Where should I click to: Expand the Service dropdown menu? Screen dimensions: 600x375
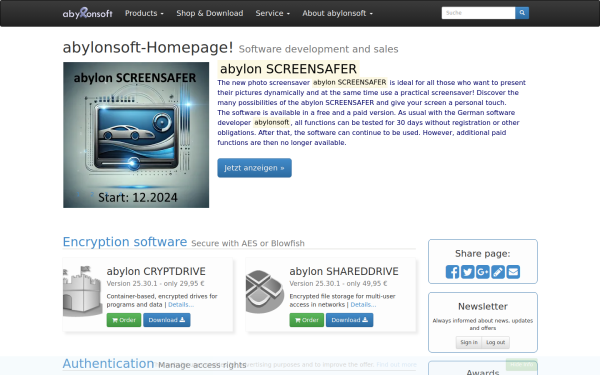tap(272, 13)
